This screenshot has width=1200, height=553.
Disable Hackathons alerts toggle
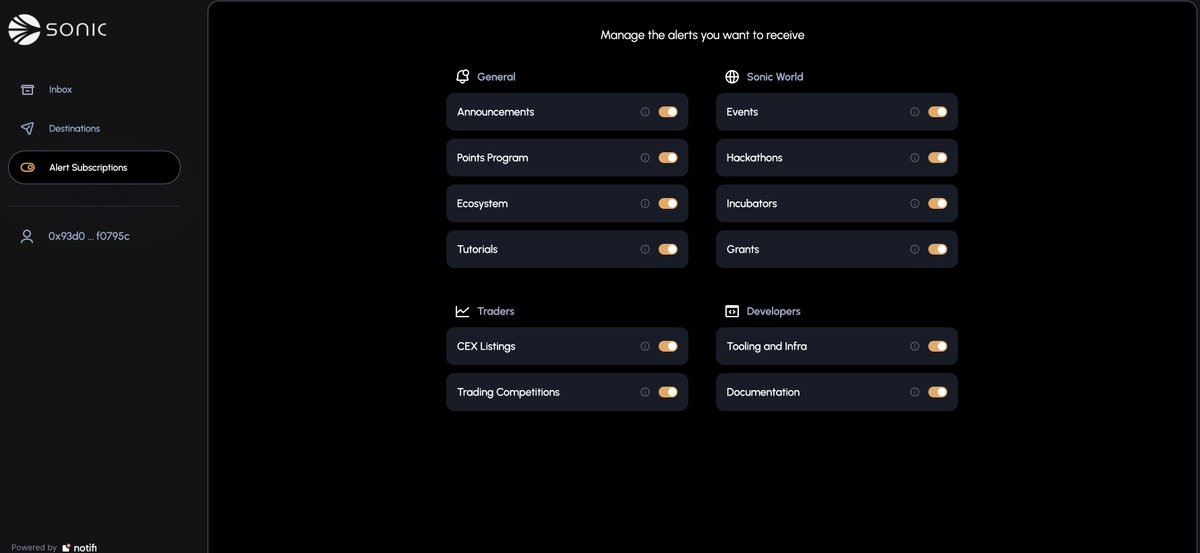937,158
